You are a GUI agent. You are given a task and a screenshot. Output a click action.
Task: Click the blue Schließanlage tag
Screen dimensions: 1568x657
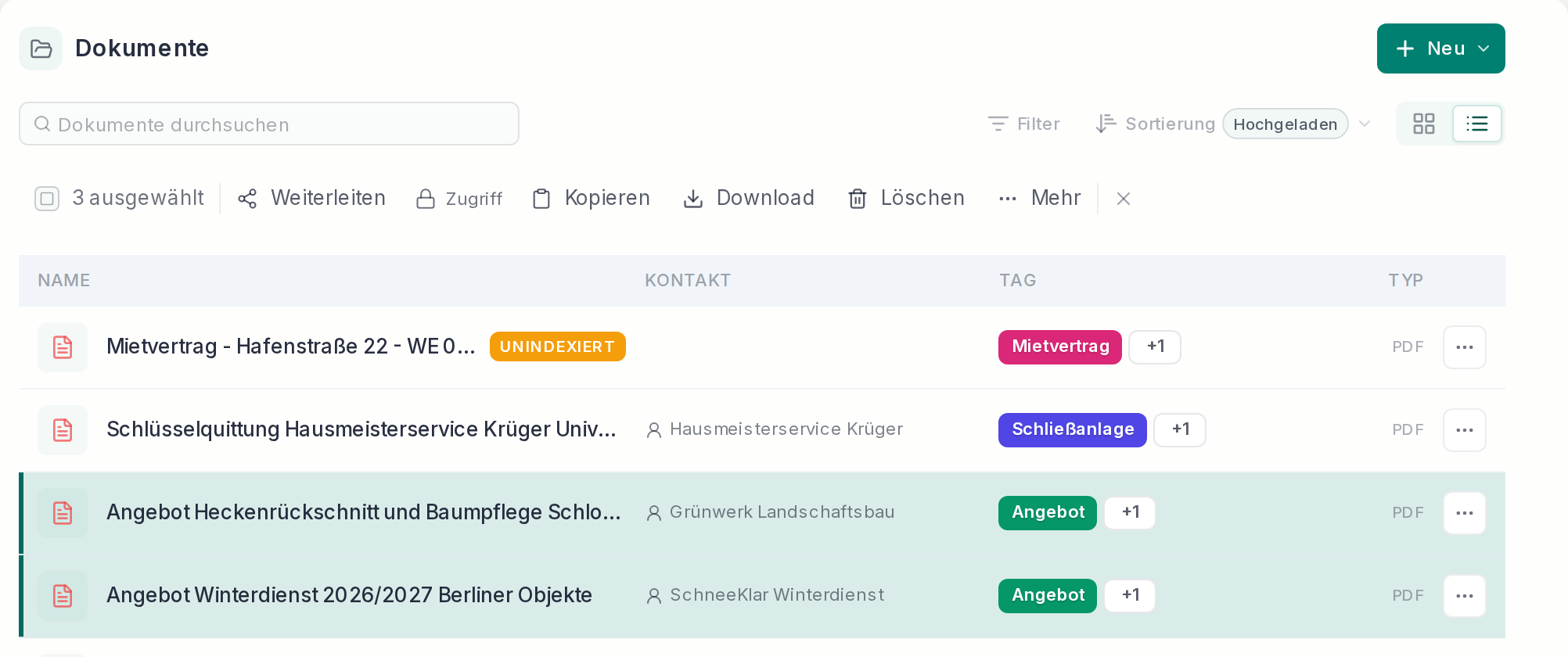click(x=1073, y=429)
